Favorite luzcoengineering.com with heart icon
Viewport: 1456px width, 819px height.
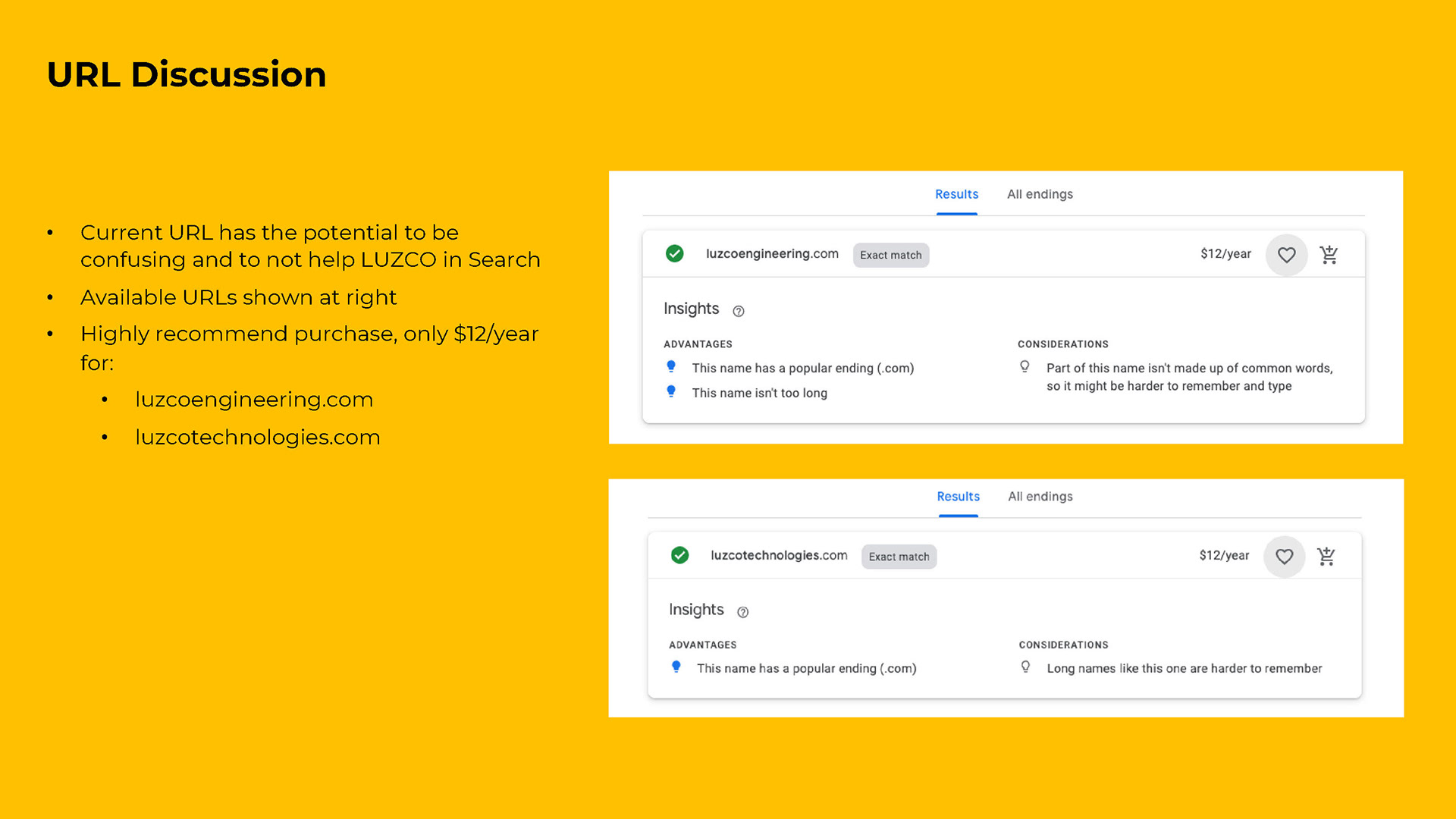(1286, 255)
